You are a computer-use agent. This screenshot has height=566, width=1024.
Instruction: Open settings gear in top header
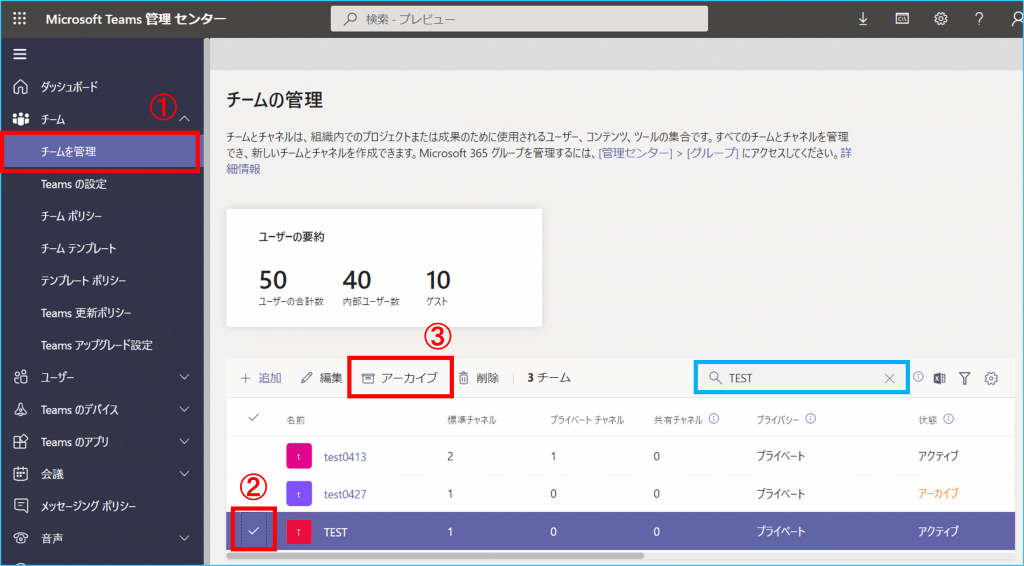pos(941,19)
